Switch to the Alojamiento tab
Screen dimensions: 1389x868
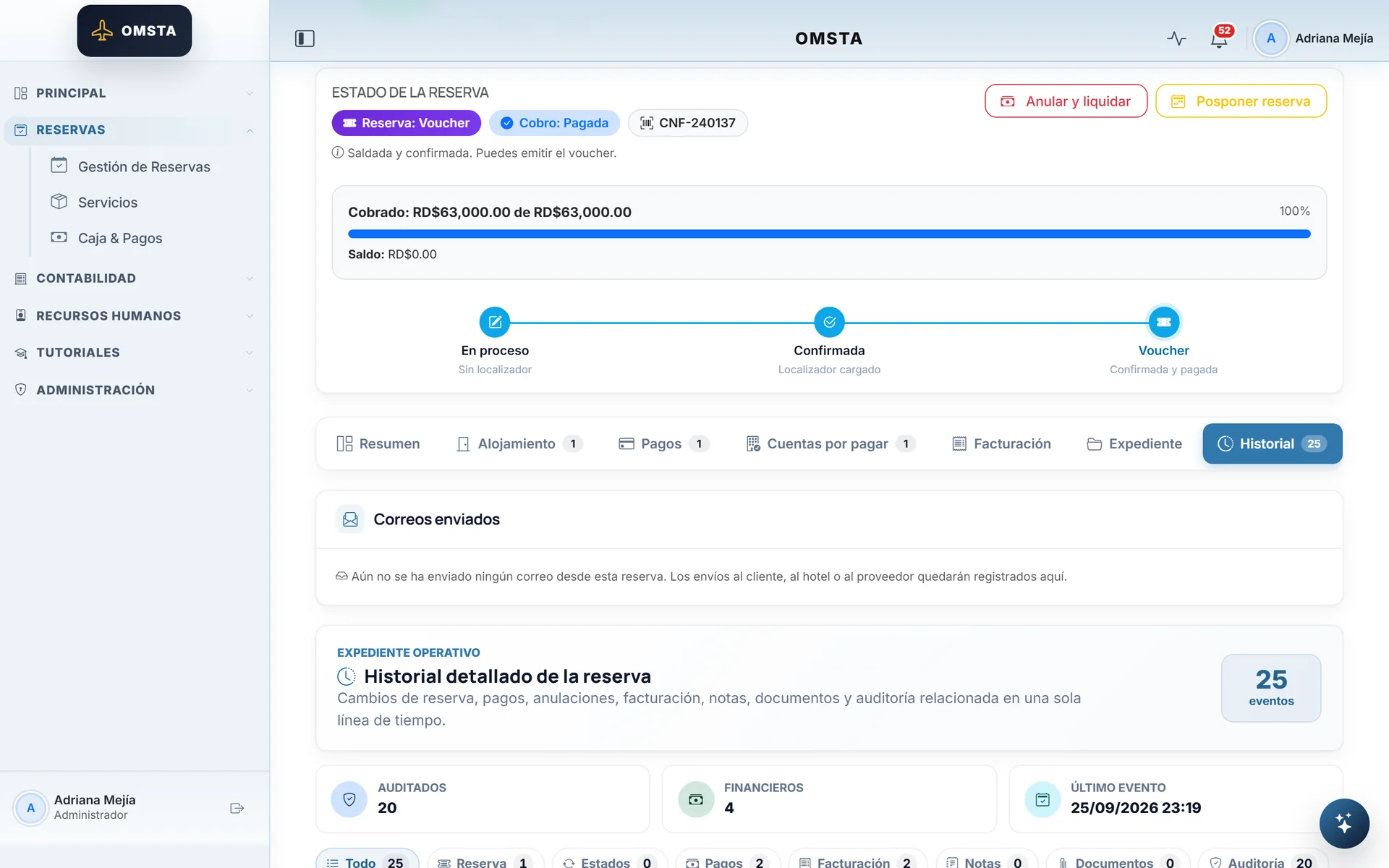tap(519, 443)
